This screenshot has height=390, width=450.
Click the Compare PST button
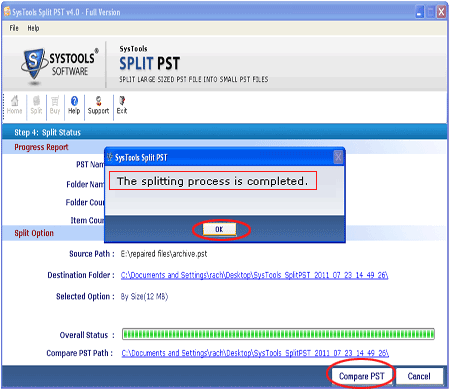tap(361, 376)
